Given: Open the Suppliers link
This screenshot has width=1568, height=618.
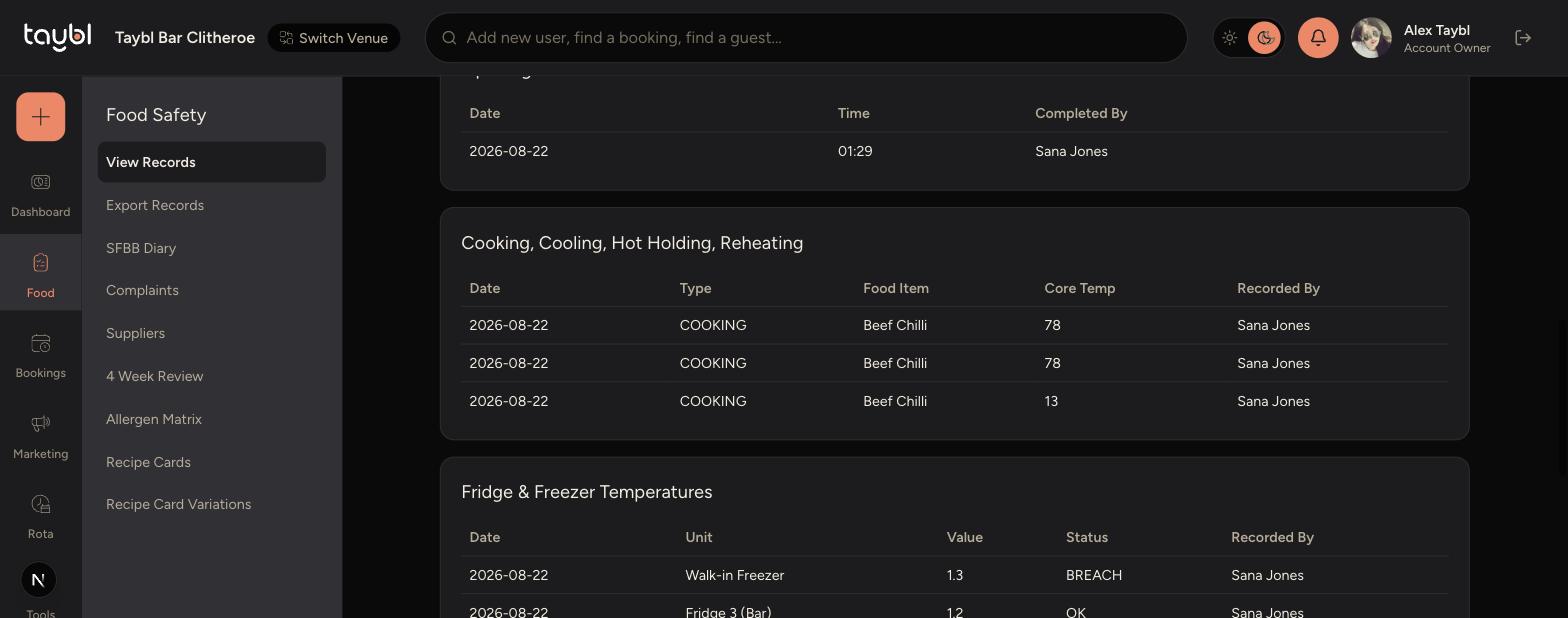Looking at the screenshot, I should tap(135, 333).
